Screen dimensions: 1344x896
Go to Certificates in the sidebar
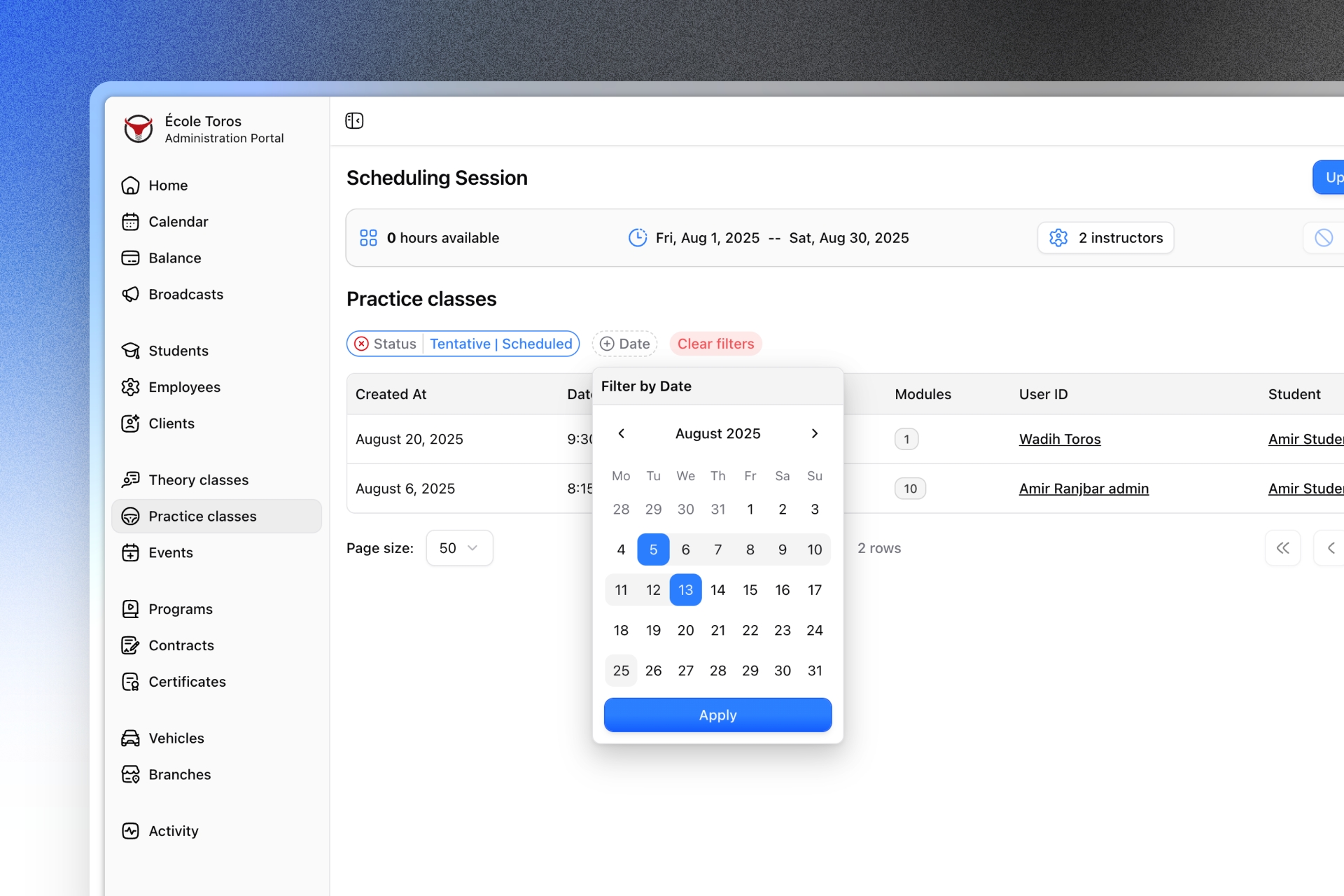click(187, 682)
